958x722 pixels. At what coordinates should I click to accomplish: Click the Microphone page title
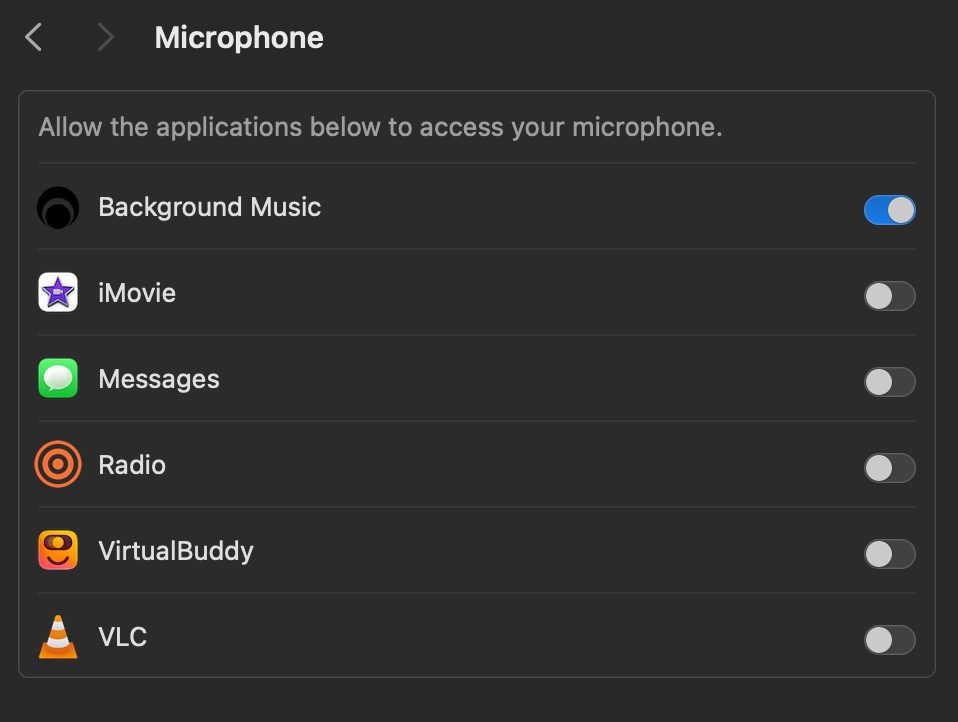click(x=239, y=38)
